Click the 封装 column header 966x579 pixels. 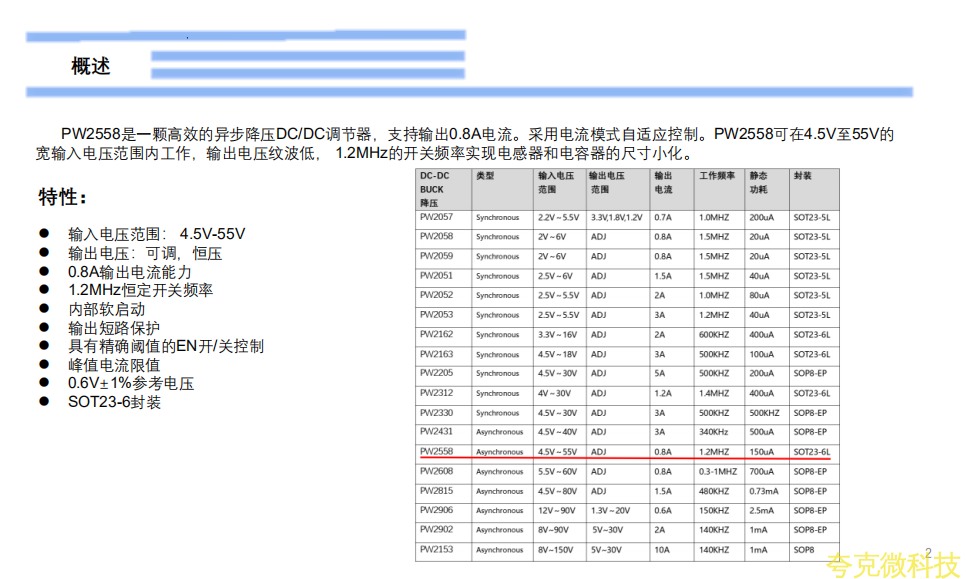pyautogui.click(x=803, y=176)
